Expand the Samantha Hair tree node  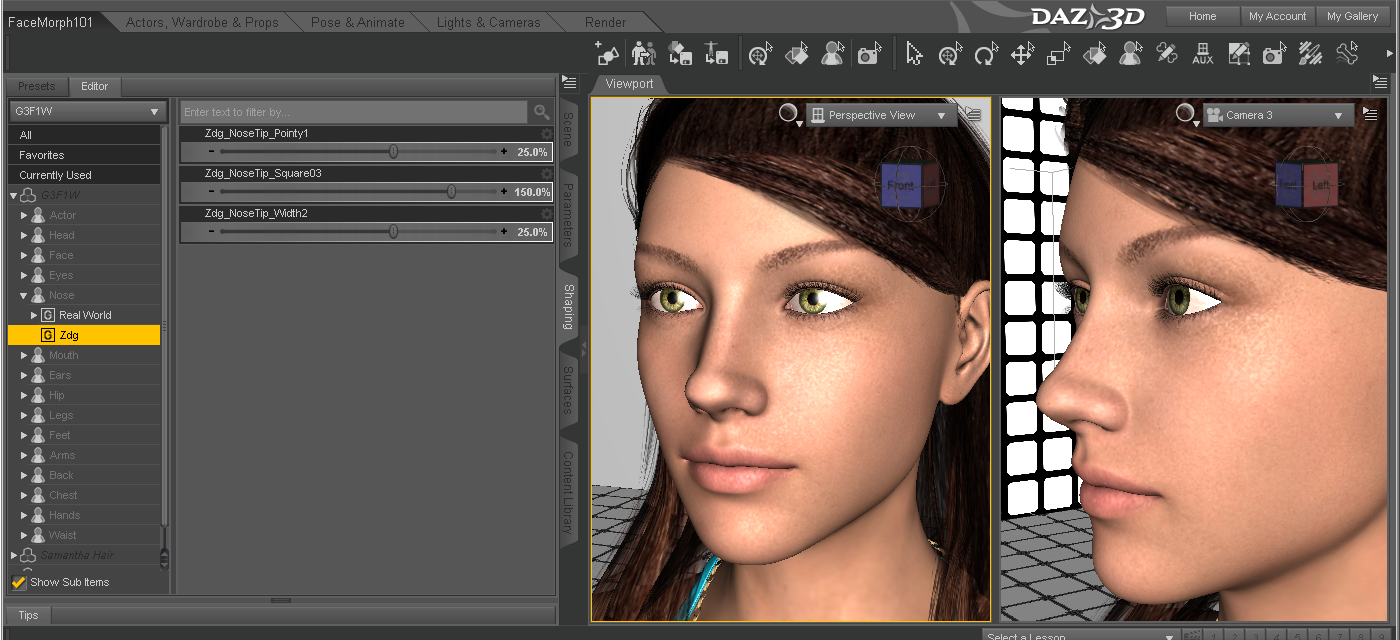coord(14,555)
